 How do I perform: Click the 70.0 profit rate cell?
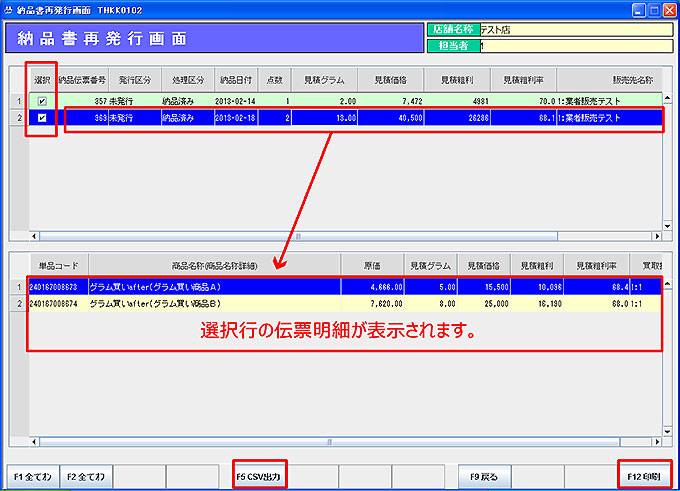pyautogui.click(x=523, y=101)
